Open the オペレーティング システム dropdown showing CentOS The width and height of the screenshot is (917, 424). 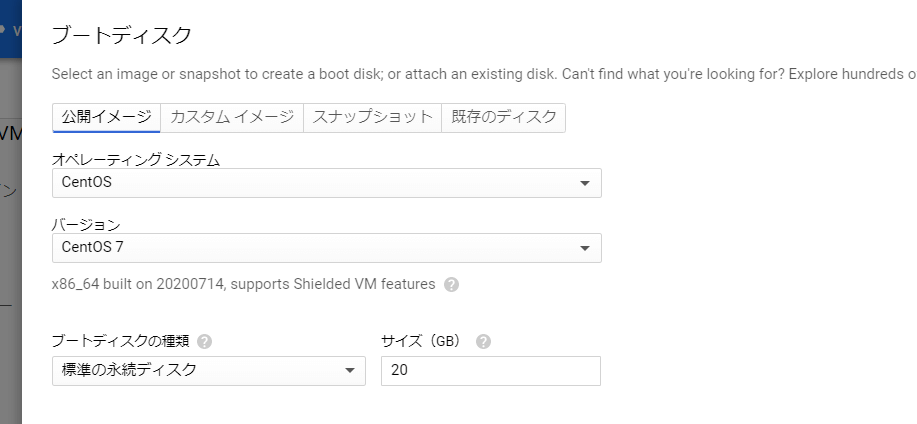(x=326, y=183)
